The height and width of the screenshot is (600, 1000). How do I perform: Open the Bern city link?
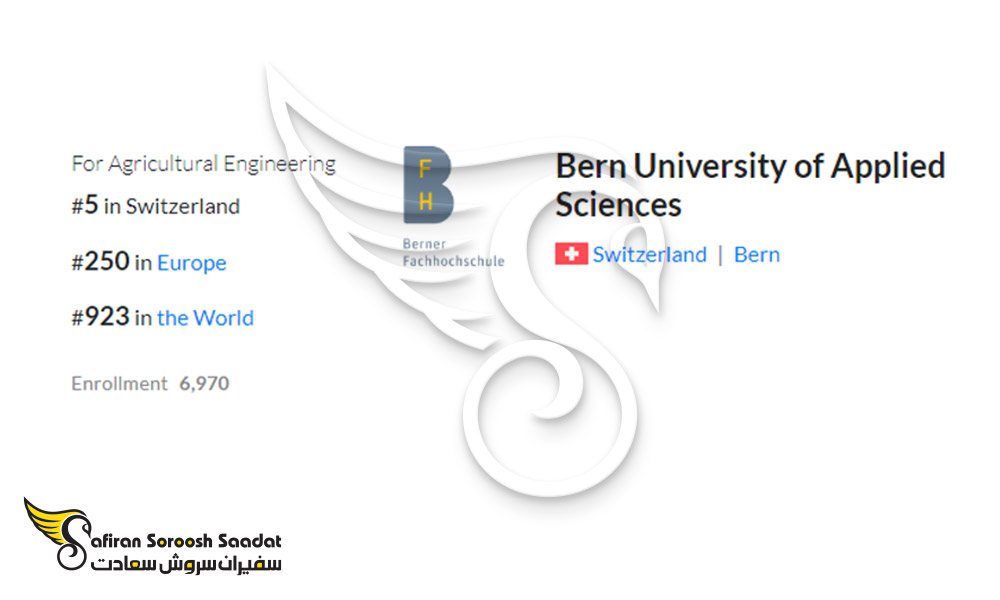756,254
